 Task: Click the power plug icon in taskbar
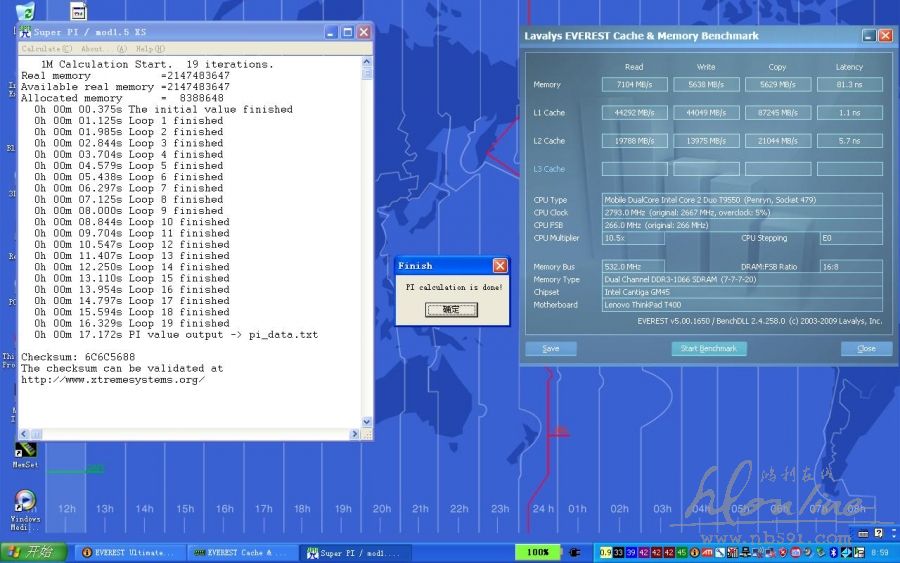coord(575,552)
